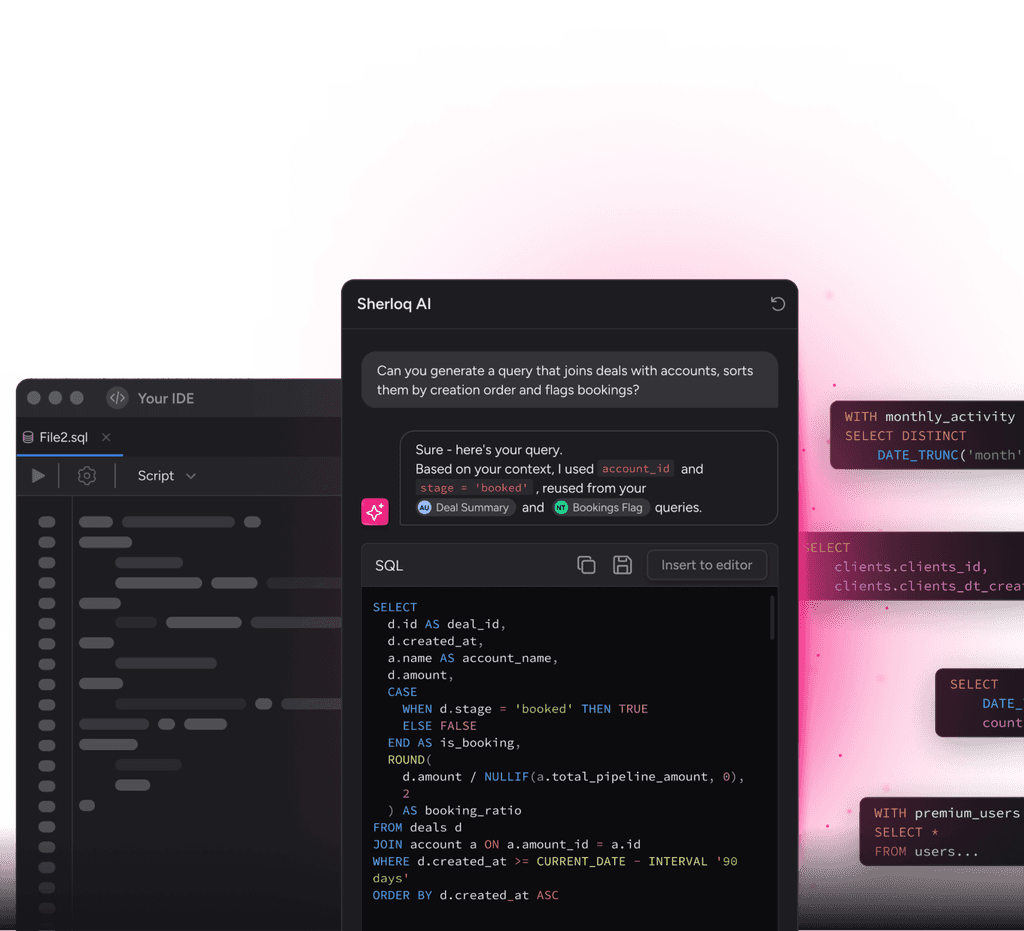Click the SQL panel label

[388, 564]
